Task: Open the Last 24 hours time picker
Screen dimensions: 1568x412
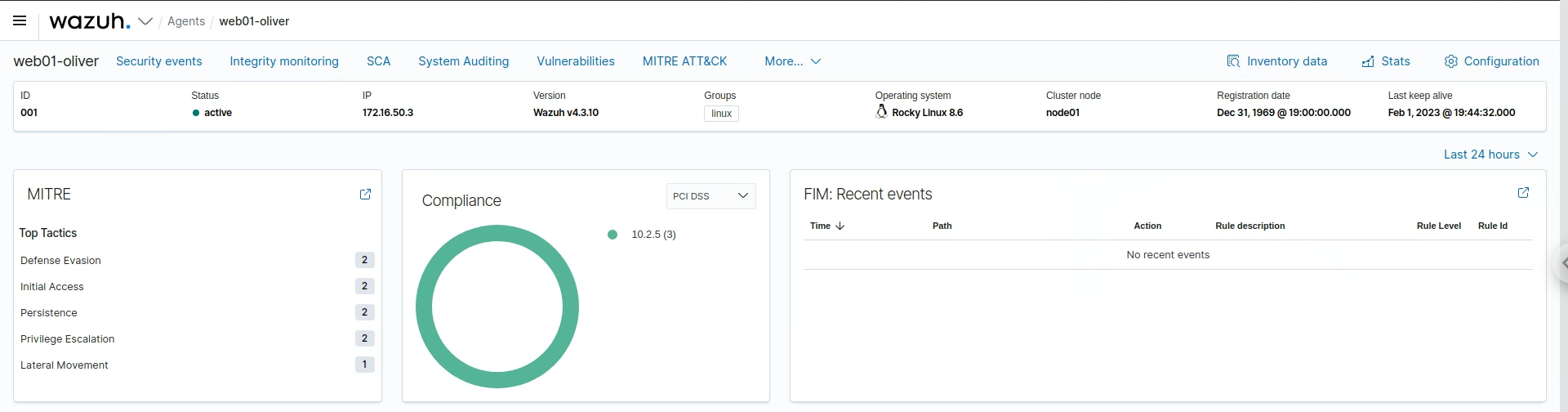Action: (1490, 154)
